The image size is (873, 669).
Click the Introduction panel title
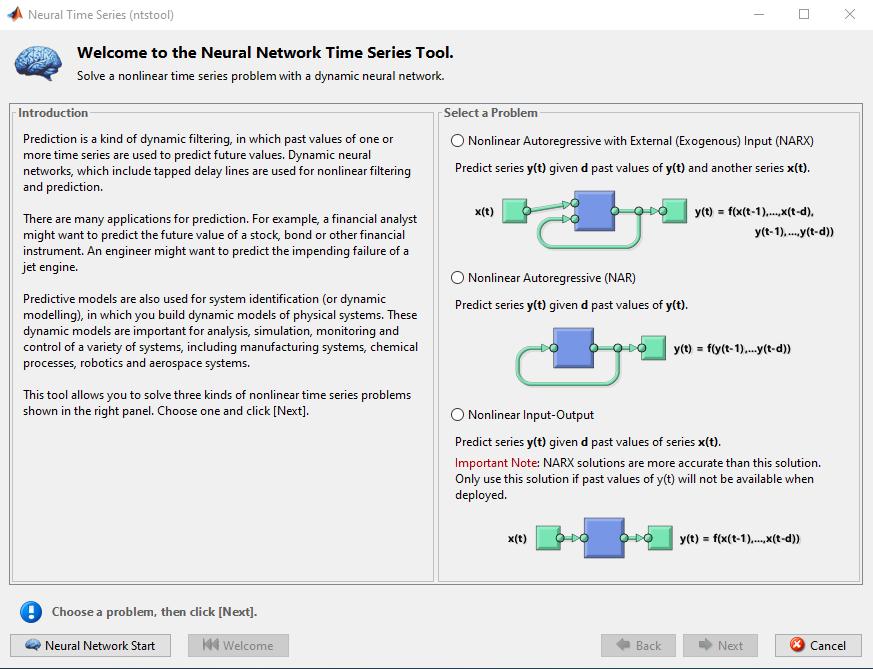[x=53, y=113]
